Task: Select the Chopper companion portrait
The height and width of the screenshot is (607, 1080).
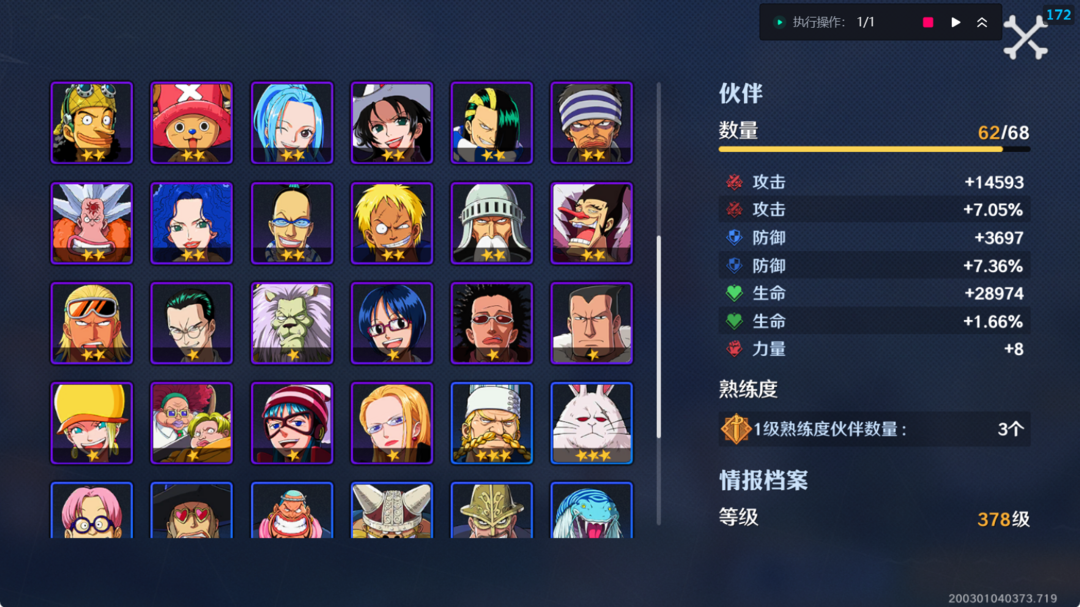Action: pos(191,123)
